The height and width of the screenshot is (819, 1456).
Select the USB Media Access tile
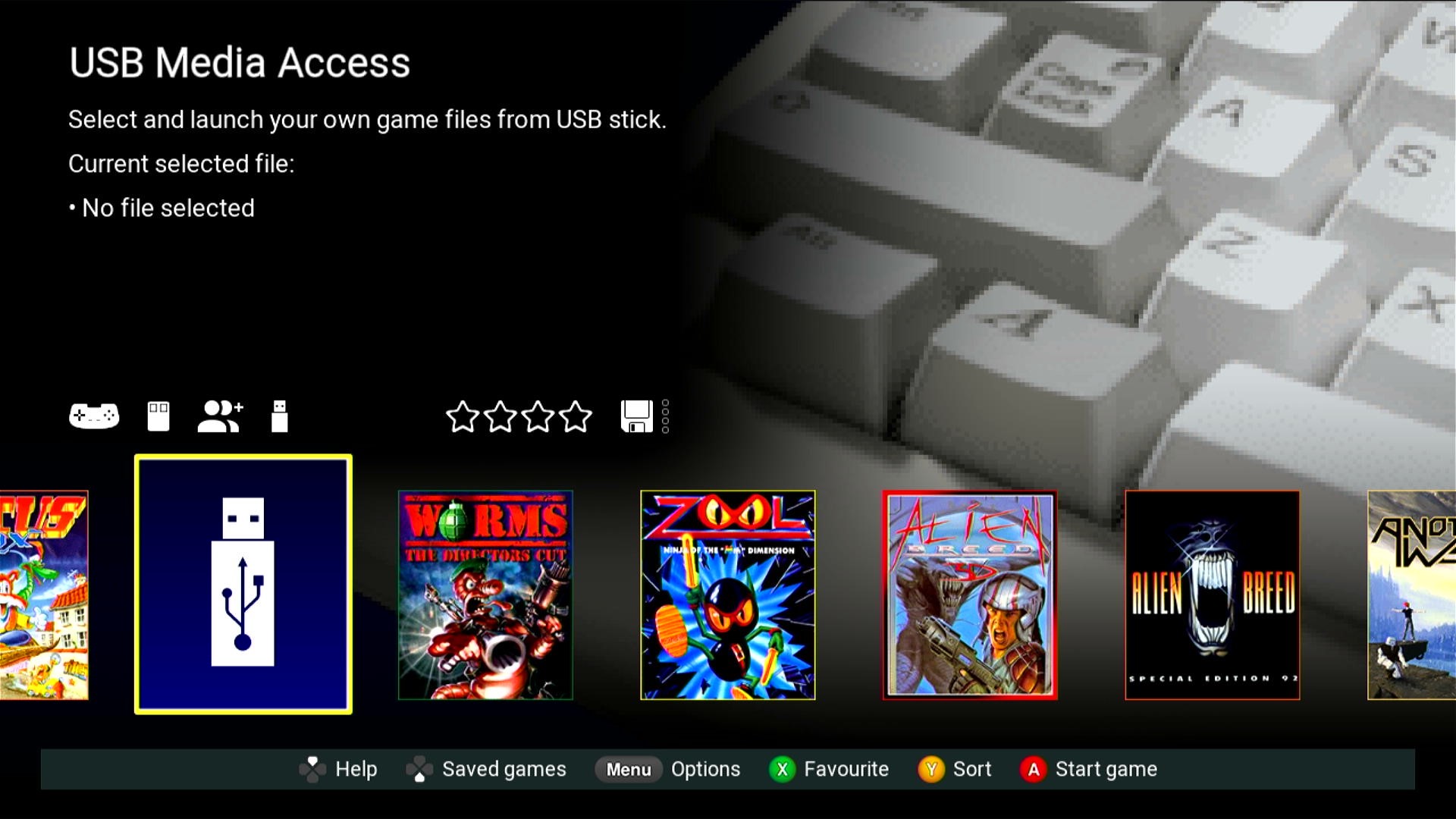coord(243,584)
